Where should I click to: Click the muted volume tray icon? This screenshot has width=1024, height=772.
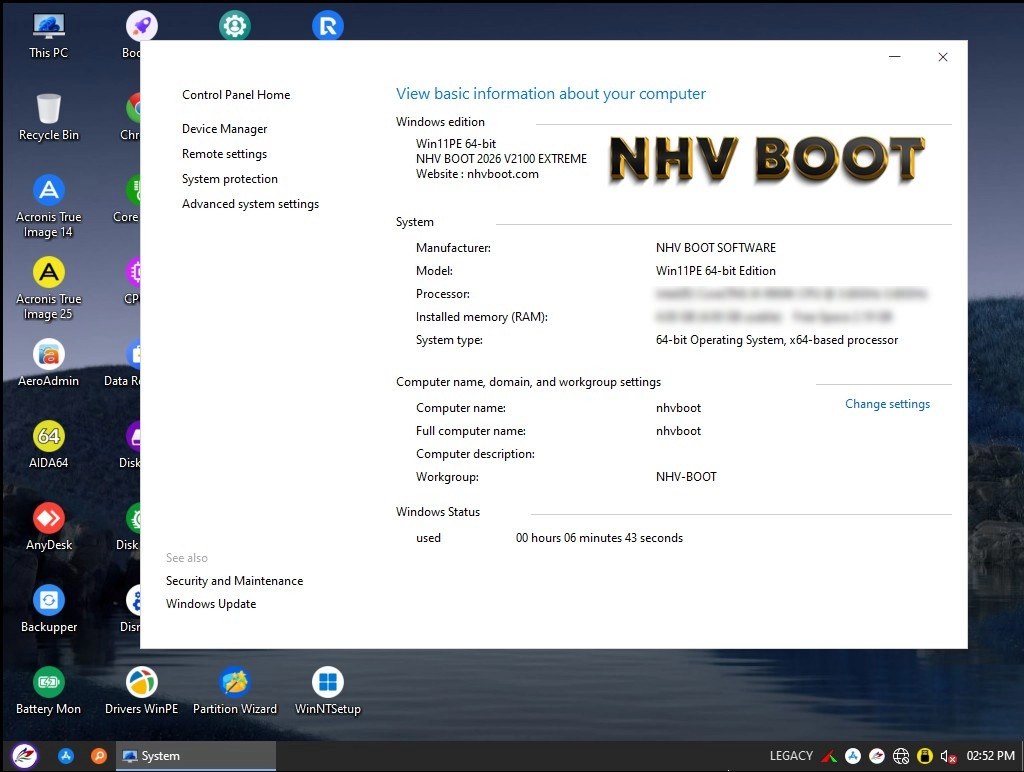point(948,756)
